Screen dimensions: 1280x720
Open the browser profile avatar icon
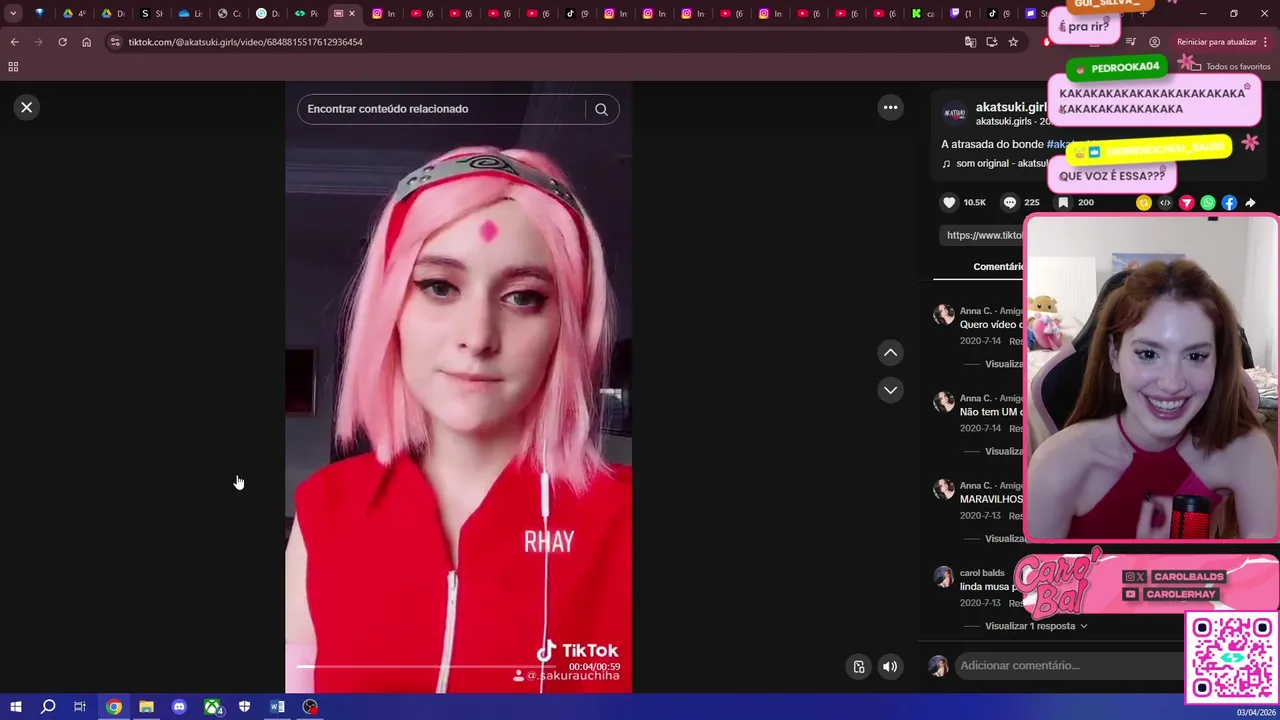point(1154,42)
